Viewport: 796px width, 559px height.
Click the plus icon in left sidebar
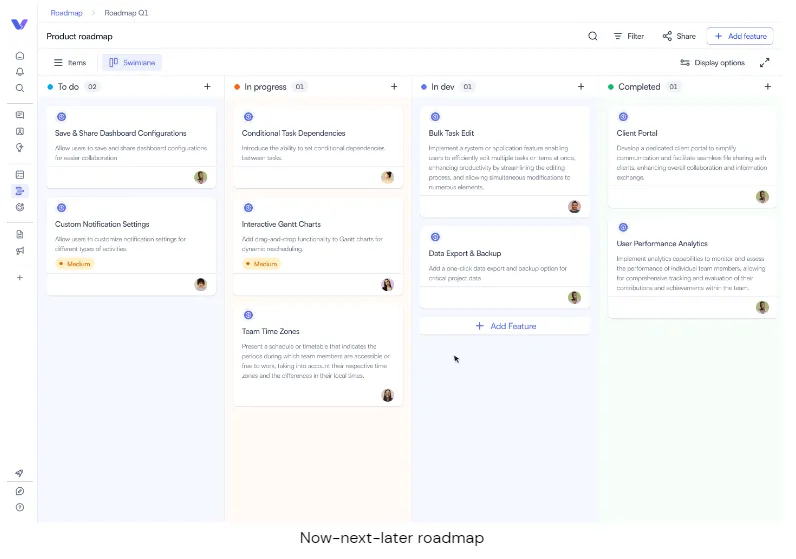pyautogui.click(x=20, y=278)
